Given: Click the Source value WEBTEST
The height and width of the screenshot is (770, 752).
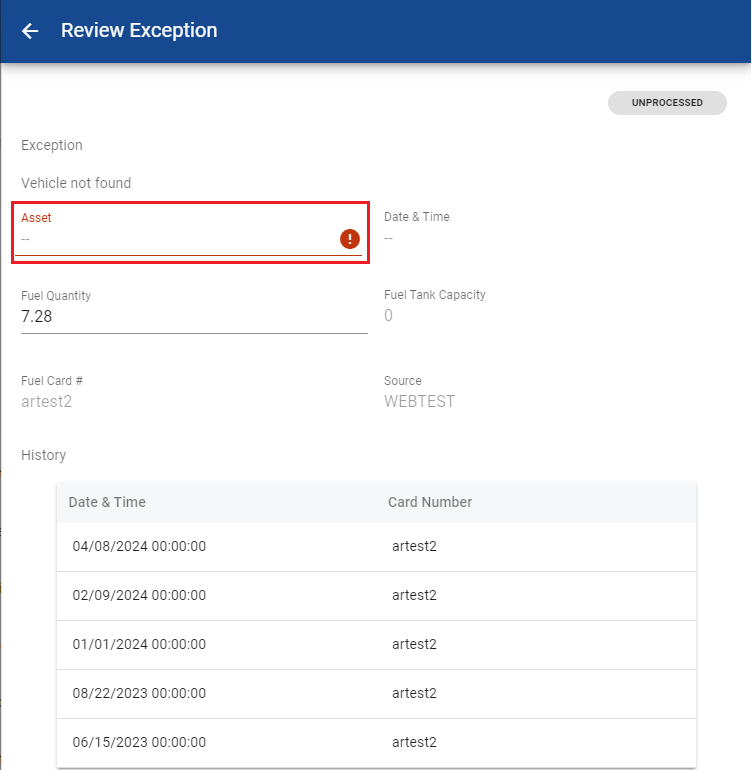Looking at the screenshot, I should [419, 402].
